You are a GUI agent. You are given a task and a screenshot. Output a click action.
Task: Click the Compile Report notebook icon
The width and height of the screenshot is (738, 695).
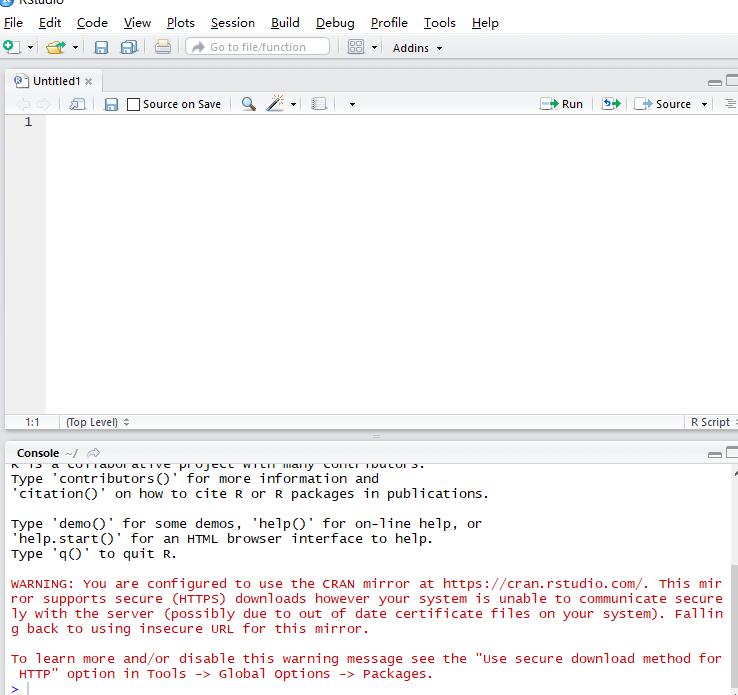pyautogui.click(x=319, y=104)
